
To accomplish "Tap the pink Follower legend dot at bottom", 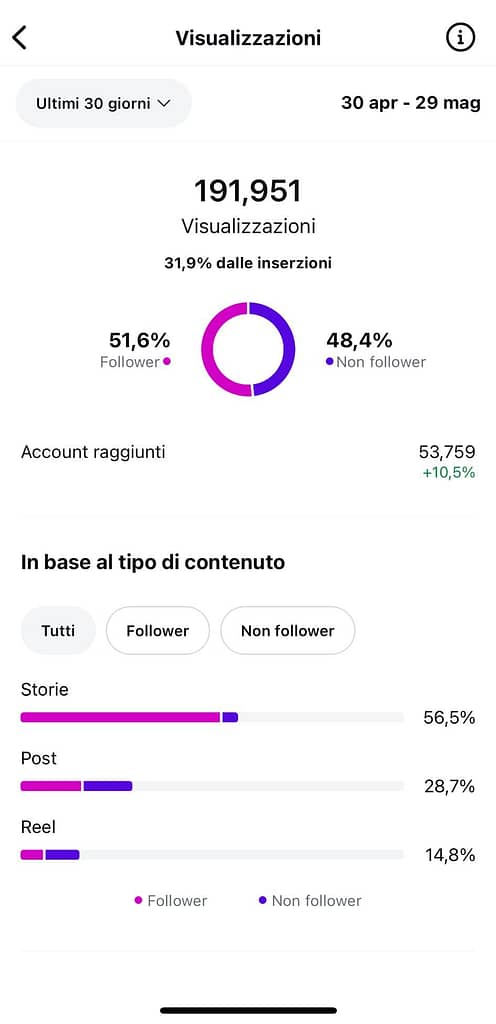I will pyautogui.click(x=138, y=901).
